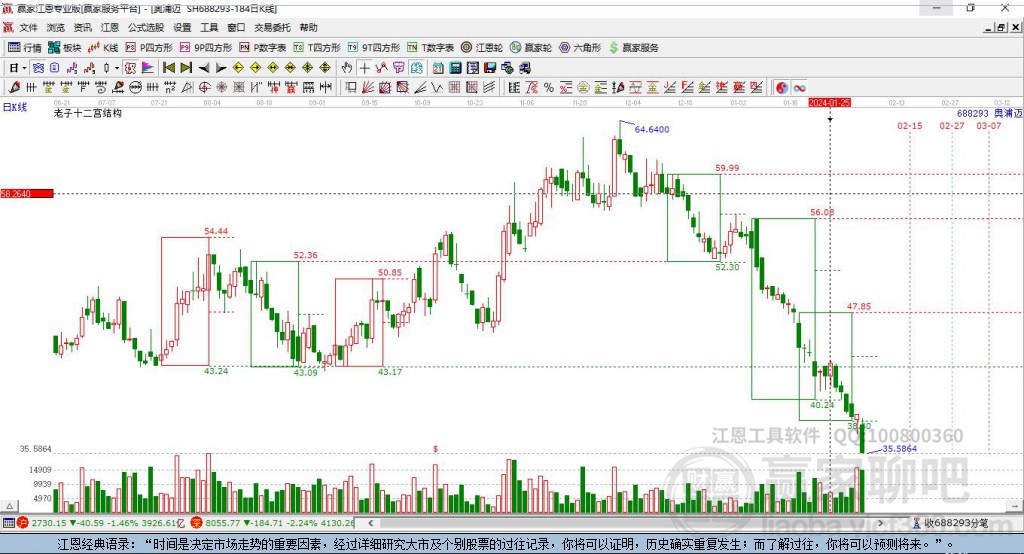This screenshot has width=1024, height=554.
Task: Open the 9T四方形 tool
Action: click(374, 48)
